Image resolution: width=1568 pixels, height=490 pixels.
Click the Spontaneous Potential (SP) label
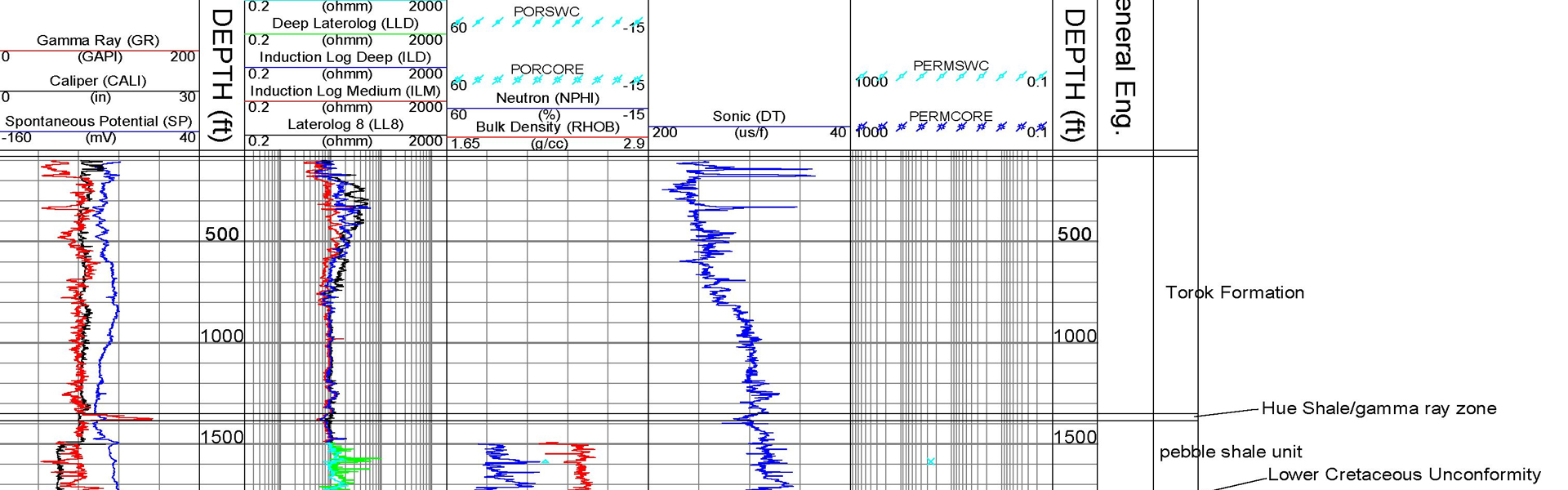pos(98,121)
